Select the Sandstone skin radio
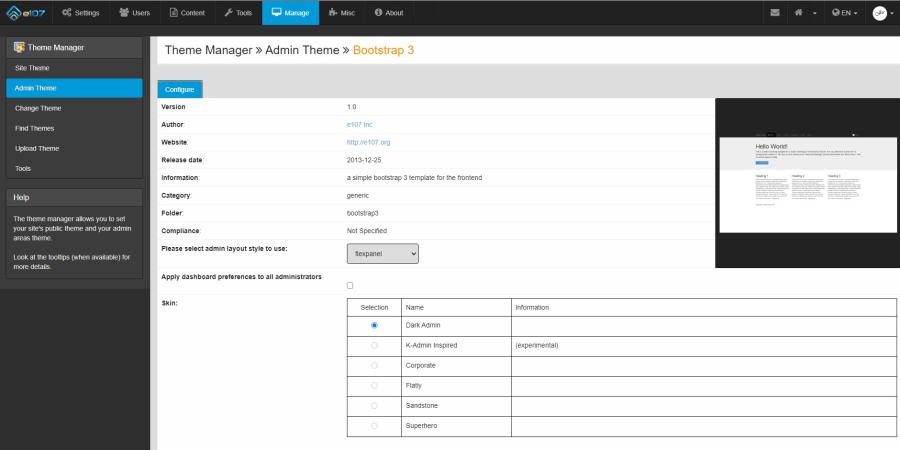This screenshot has height=450, width=900. coord(374,406)
